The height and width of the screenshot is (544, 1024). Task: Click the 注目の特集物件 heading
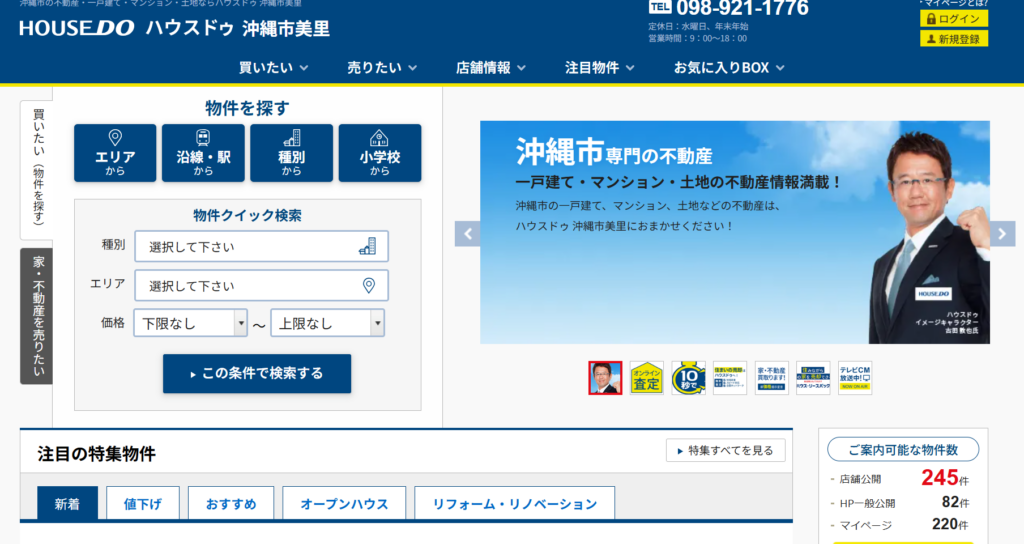click(x=97, y=454)
